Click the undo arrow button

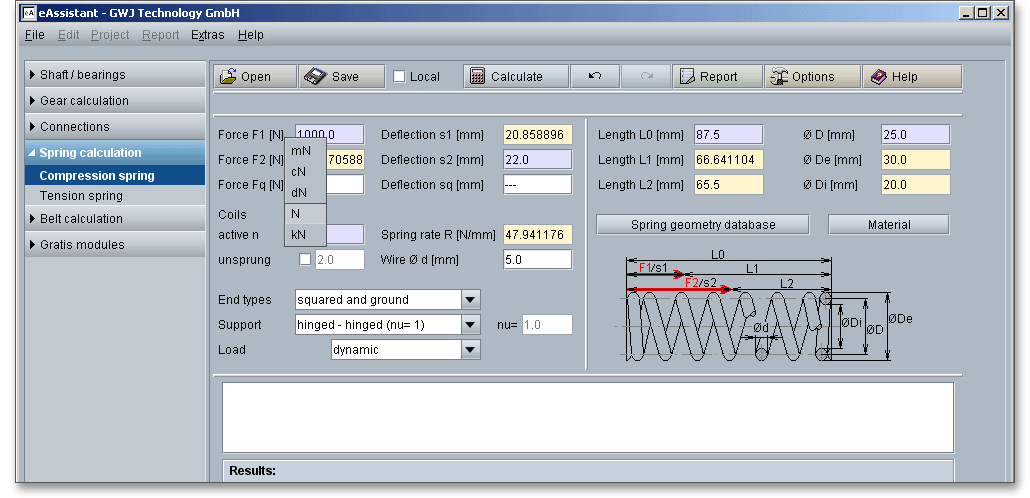(x=595, y=76)
